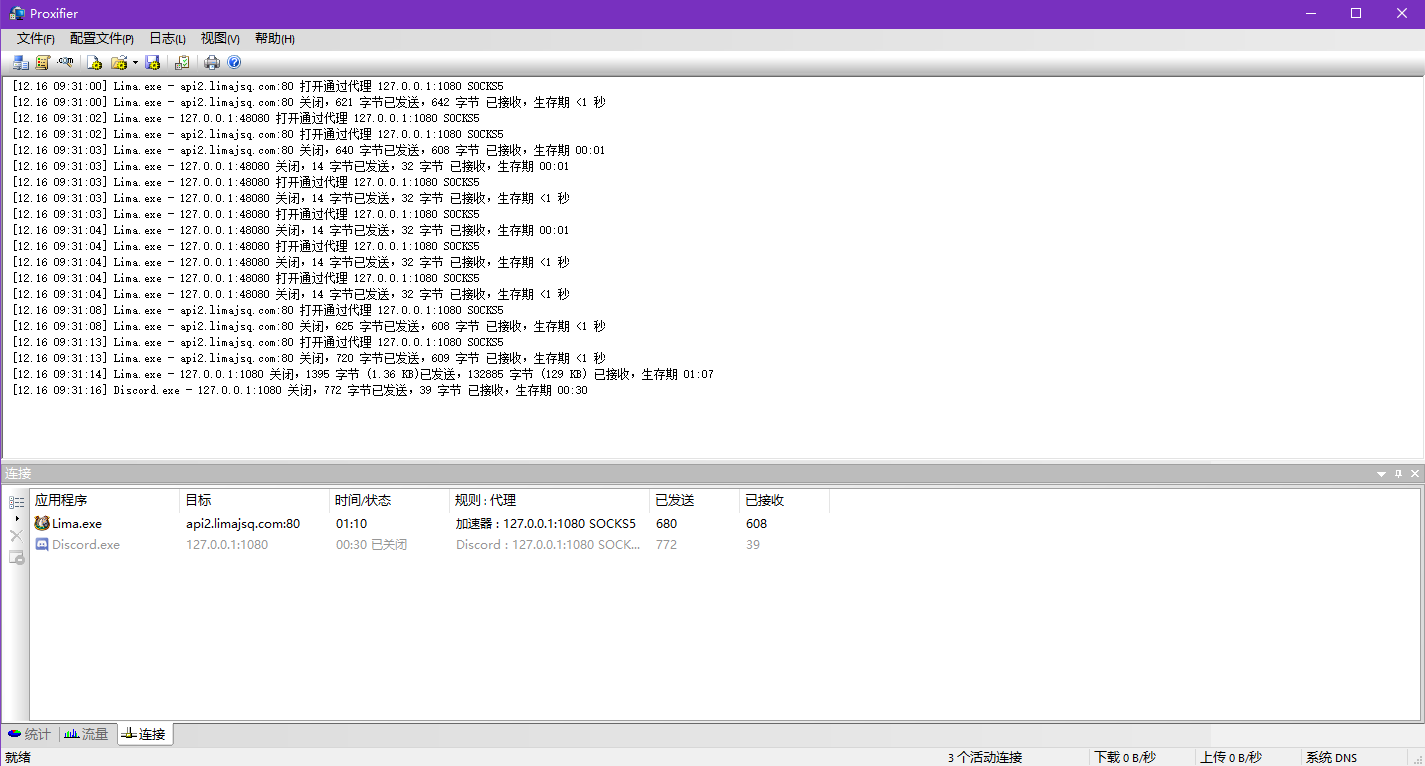Select the 连接 tab

144,734
